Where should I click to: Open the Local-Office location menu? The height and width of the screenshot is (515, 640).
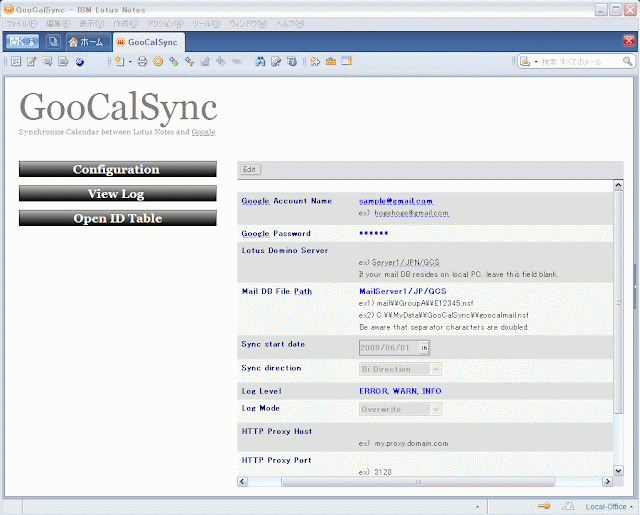(x=609, y=506)
